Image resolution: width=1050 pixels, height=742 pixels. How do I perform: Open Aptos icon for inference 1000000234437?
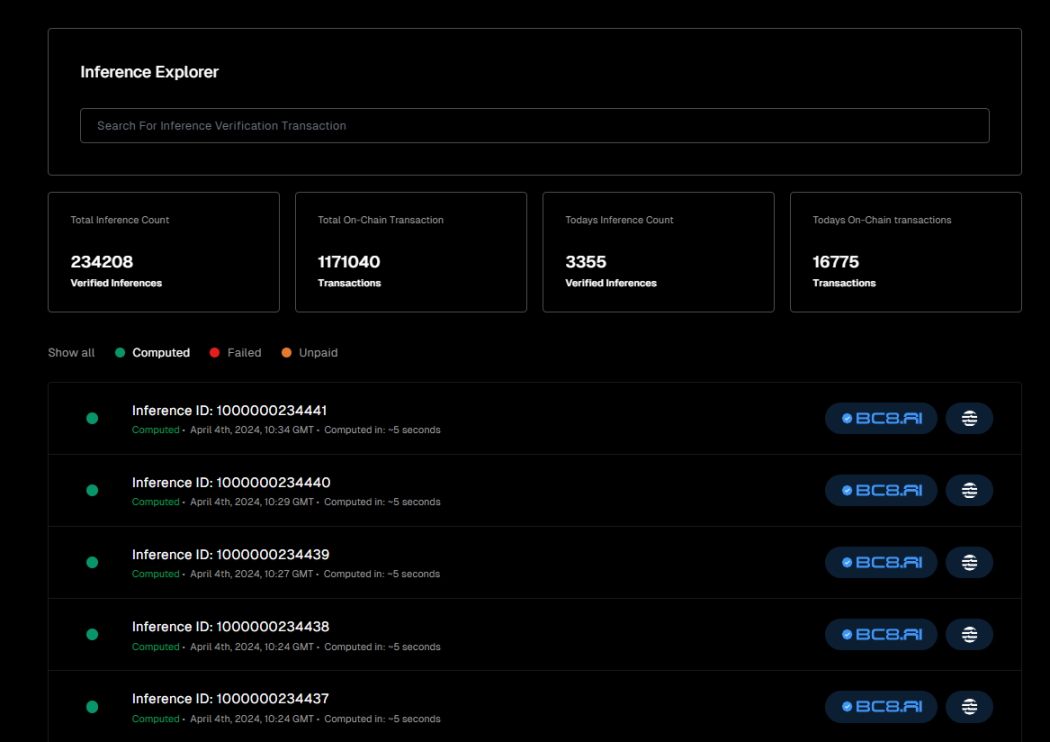[x=968, y=706]
